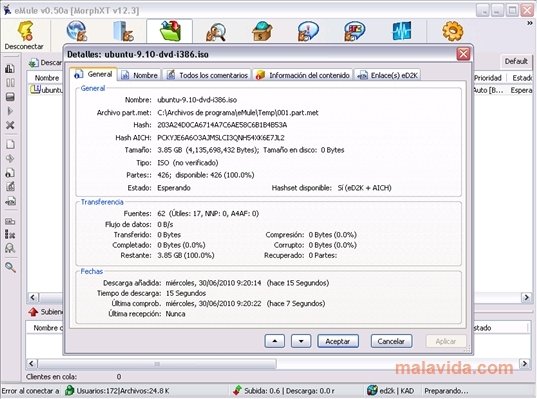
Task: Click the down arrow next-file button
Action: 301,341
